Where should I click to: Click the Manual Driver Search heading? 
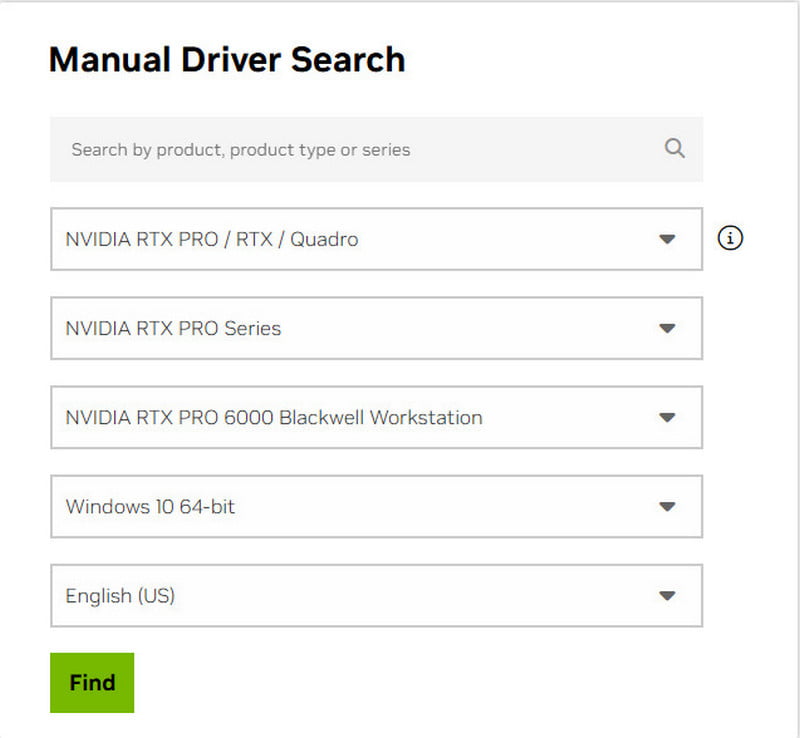coord(227,60)
